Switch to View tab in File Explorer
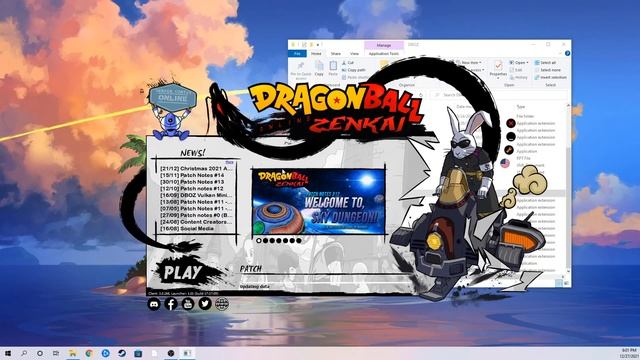640x360 pixels. tap(354, 53)
